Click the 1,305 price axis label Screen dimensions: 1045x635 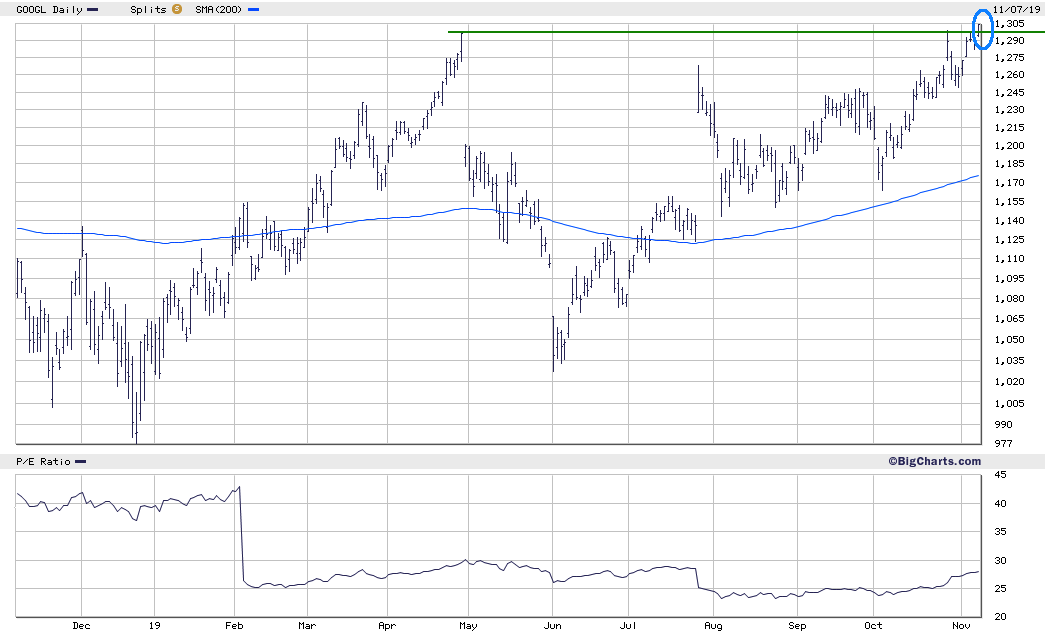[x=1010, y=24]
